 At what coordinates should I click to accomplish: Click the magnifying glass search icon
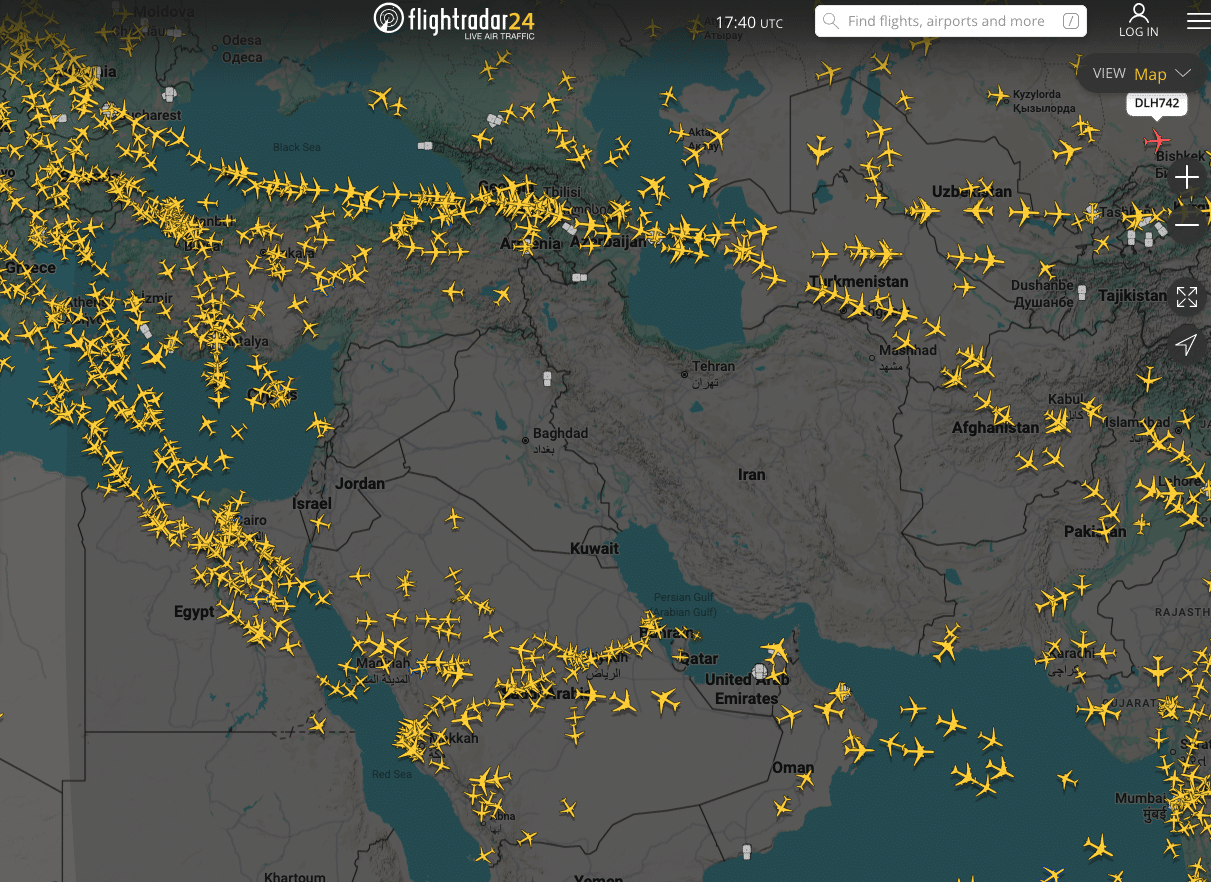tap(831, 21)
